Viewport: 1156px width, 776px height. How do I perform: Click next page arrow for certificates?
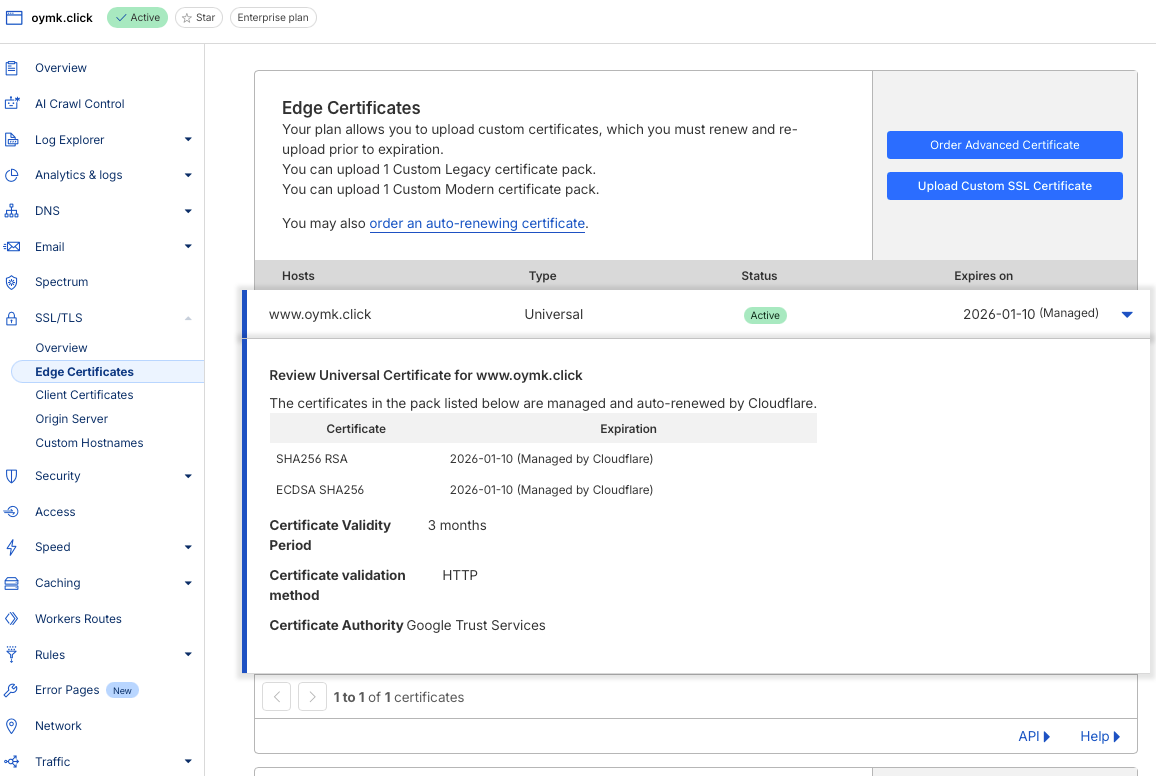pos(312,697)
